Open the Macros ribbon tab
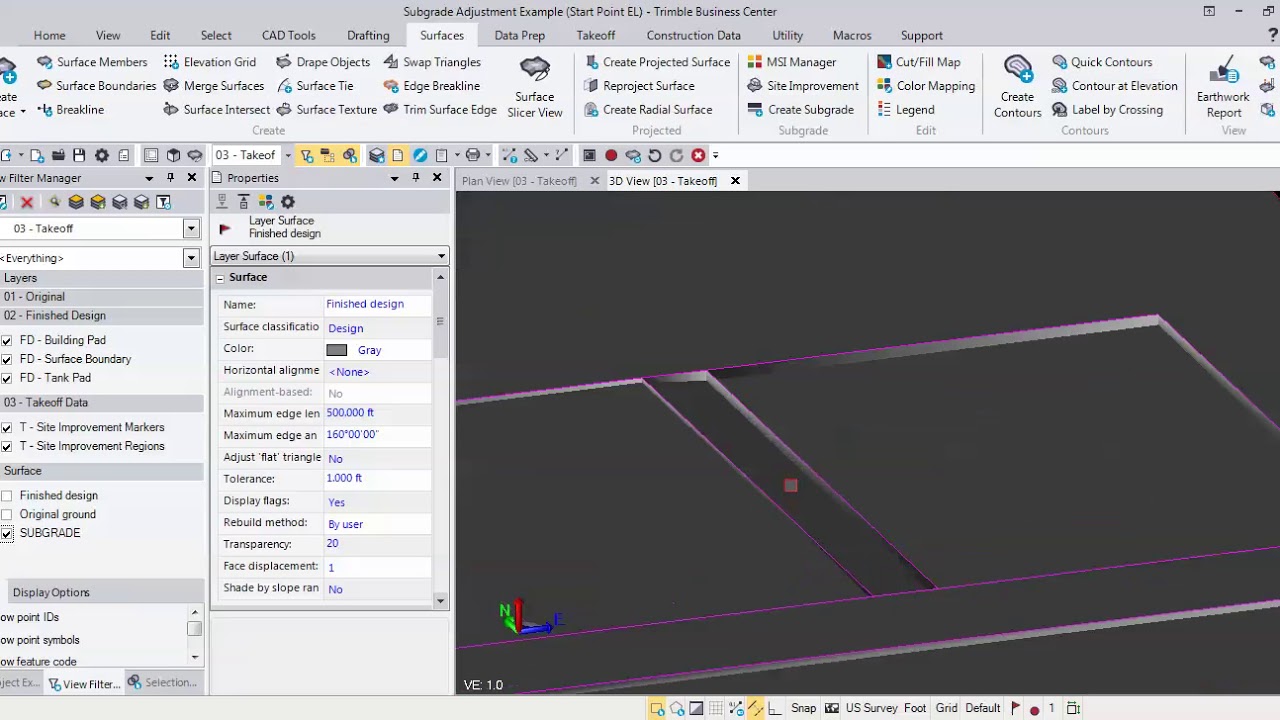The image size is (1280, 720). [852, 35]
